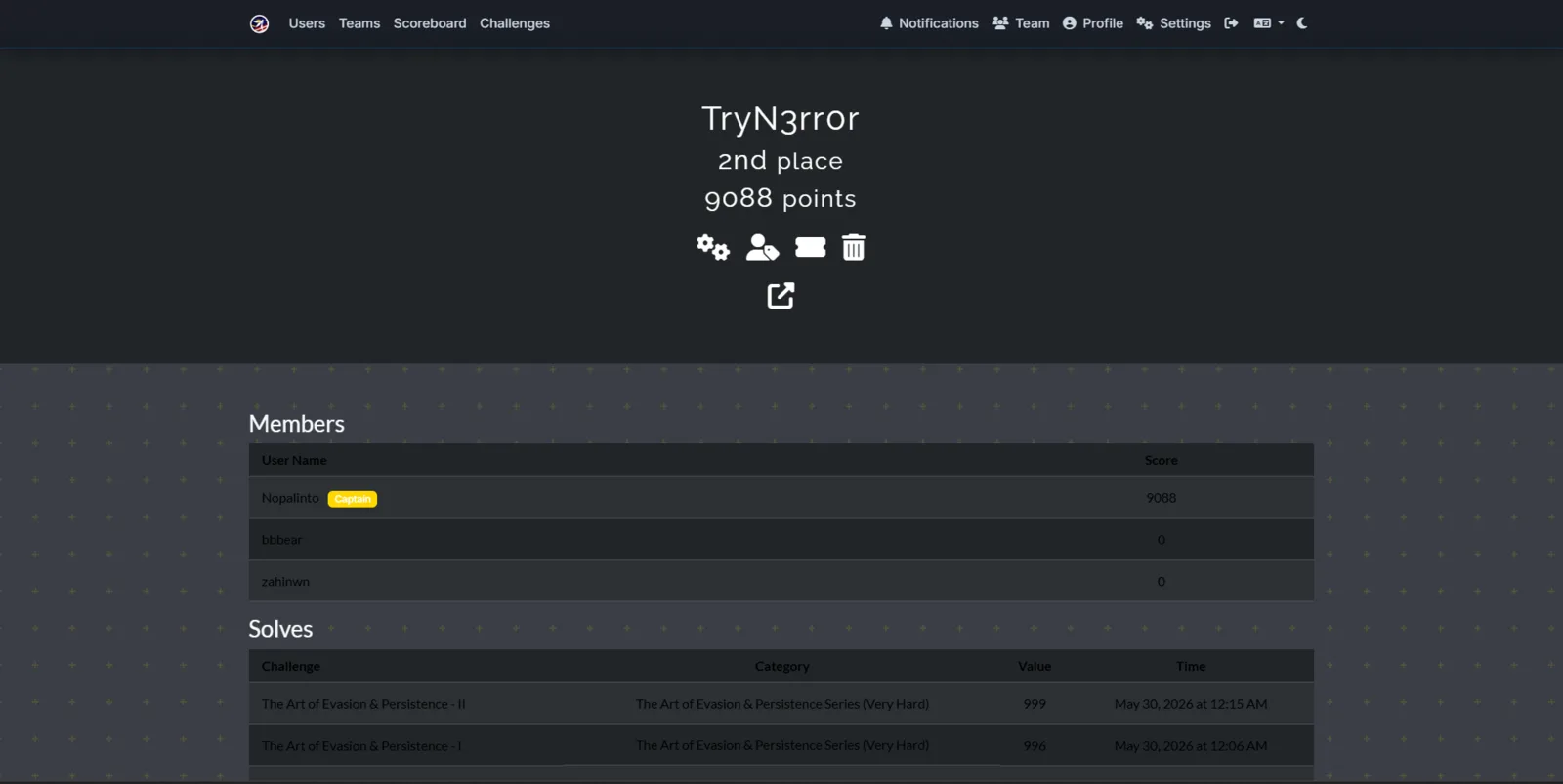Click the logout icon
The height and width of the screenshot is (784, 1563).
[x=1231, y=23]
